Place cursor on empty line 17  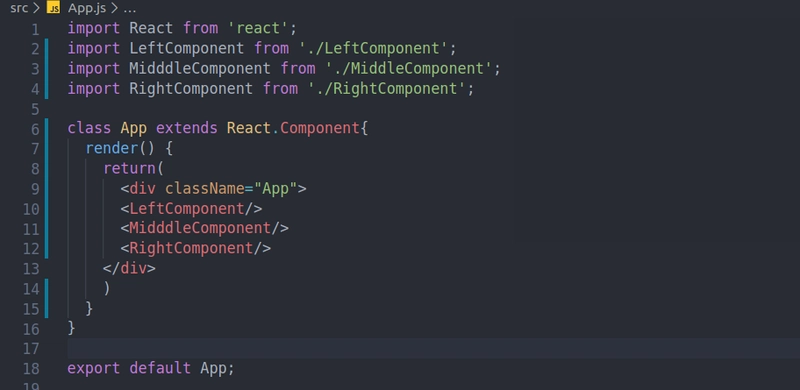pos(433,348)
